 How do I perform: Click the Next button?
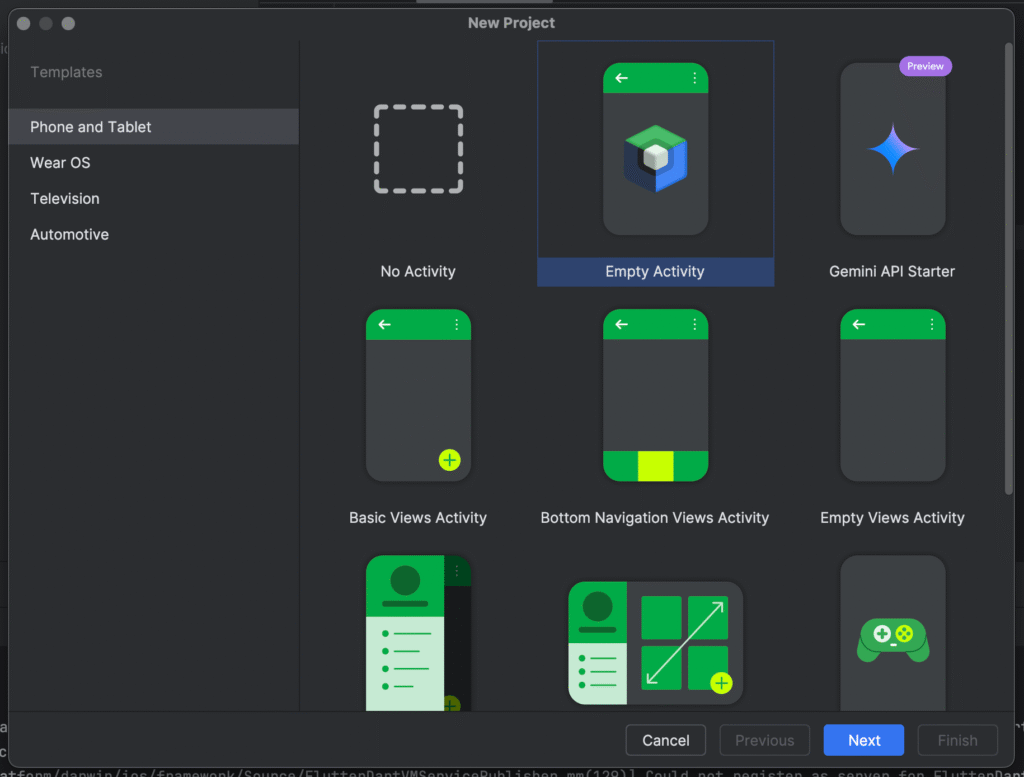(864, 740)
